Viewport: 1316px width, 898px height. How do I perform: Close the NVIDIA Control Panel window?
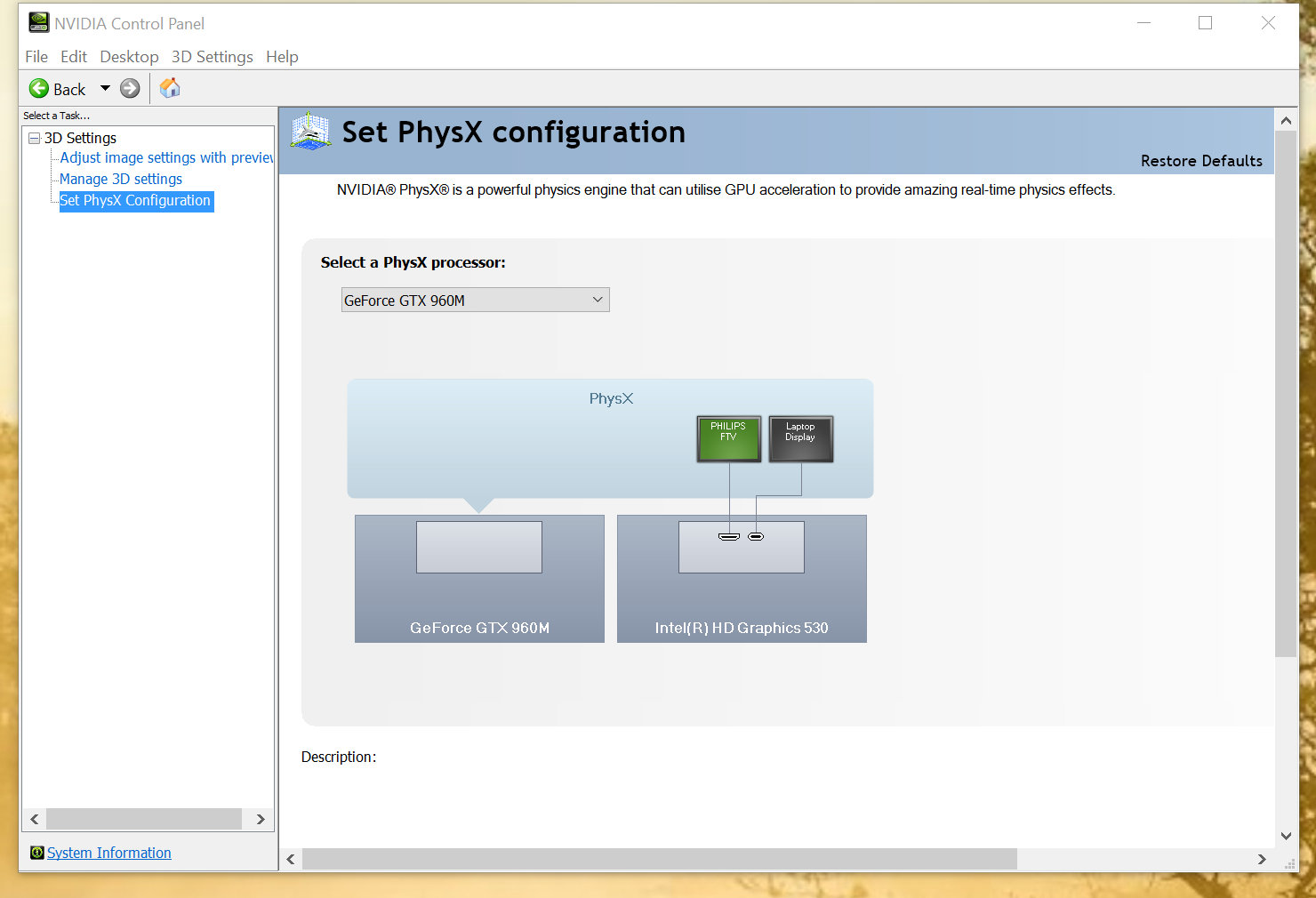1268,23
